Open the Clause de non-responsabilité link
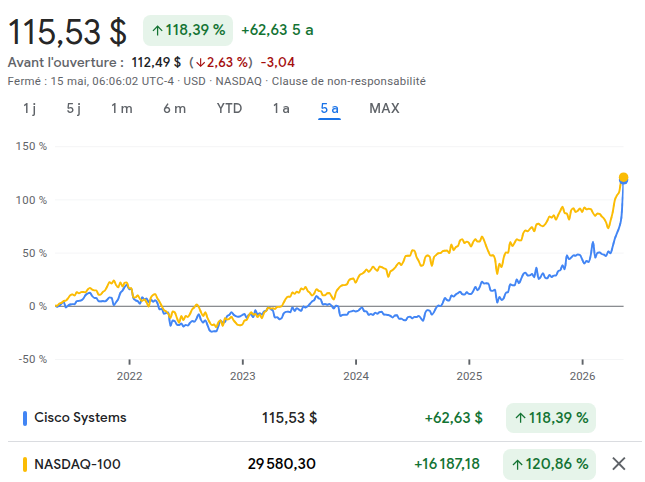Image resolution: width=645 pixels, height=482 pixels. coord(348,81)
